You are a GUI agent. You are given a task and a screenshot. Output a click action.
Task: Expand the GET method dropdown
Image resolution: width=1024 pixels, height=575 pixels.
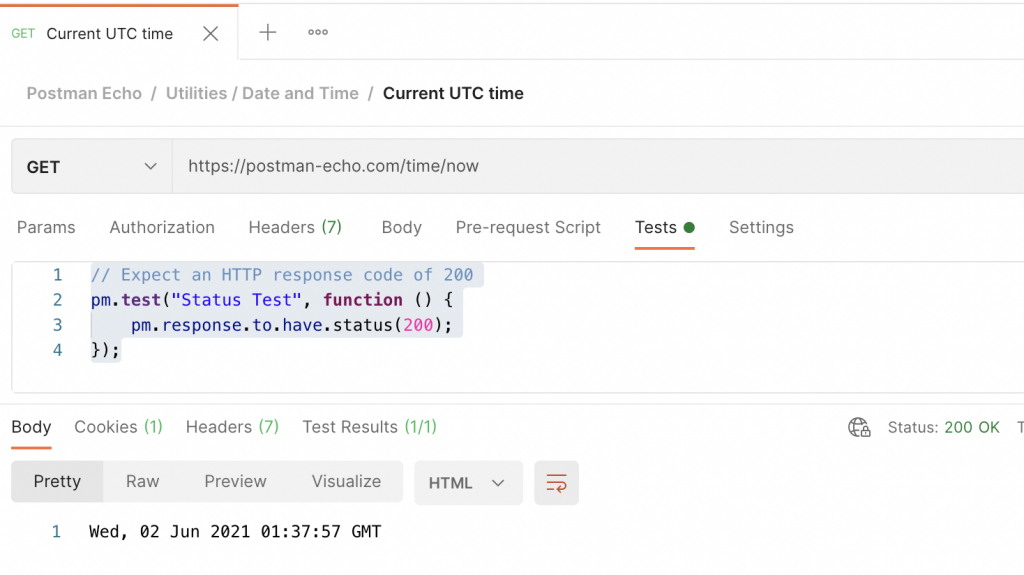91,167
